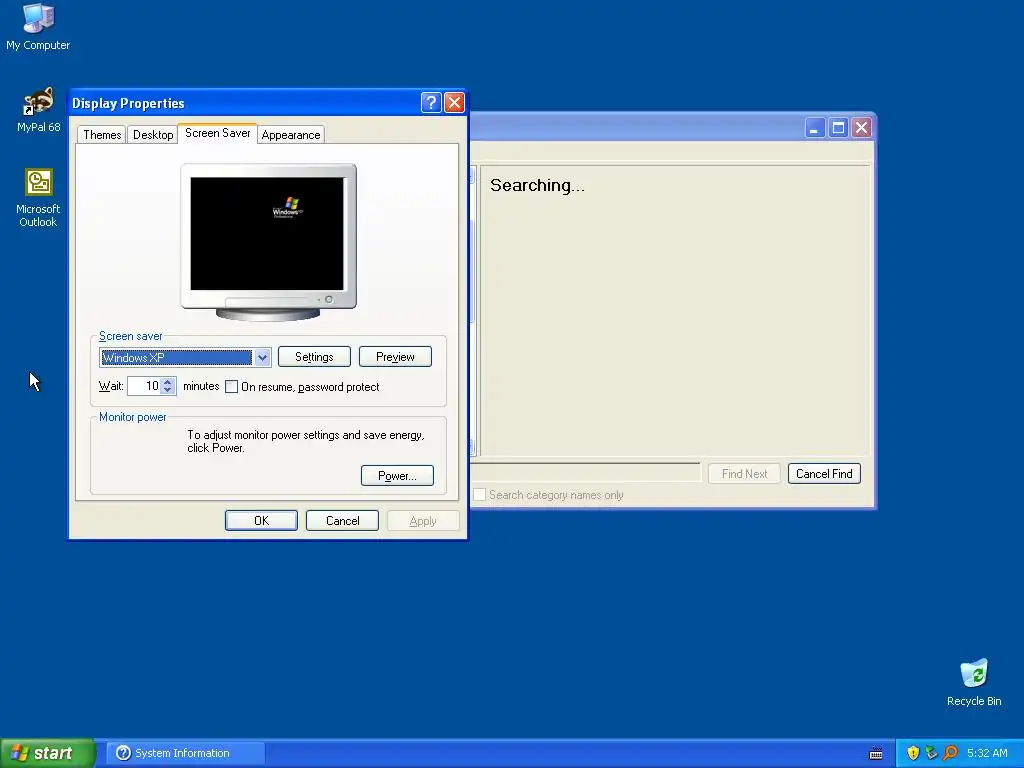The image size is (1024, 768).
Task: Select the Recycle Bin desktop icon
Action: point(974,682)
